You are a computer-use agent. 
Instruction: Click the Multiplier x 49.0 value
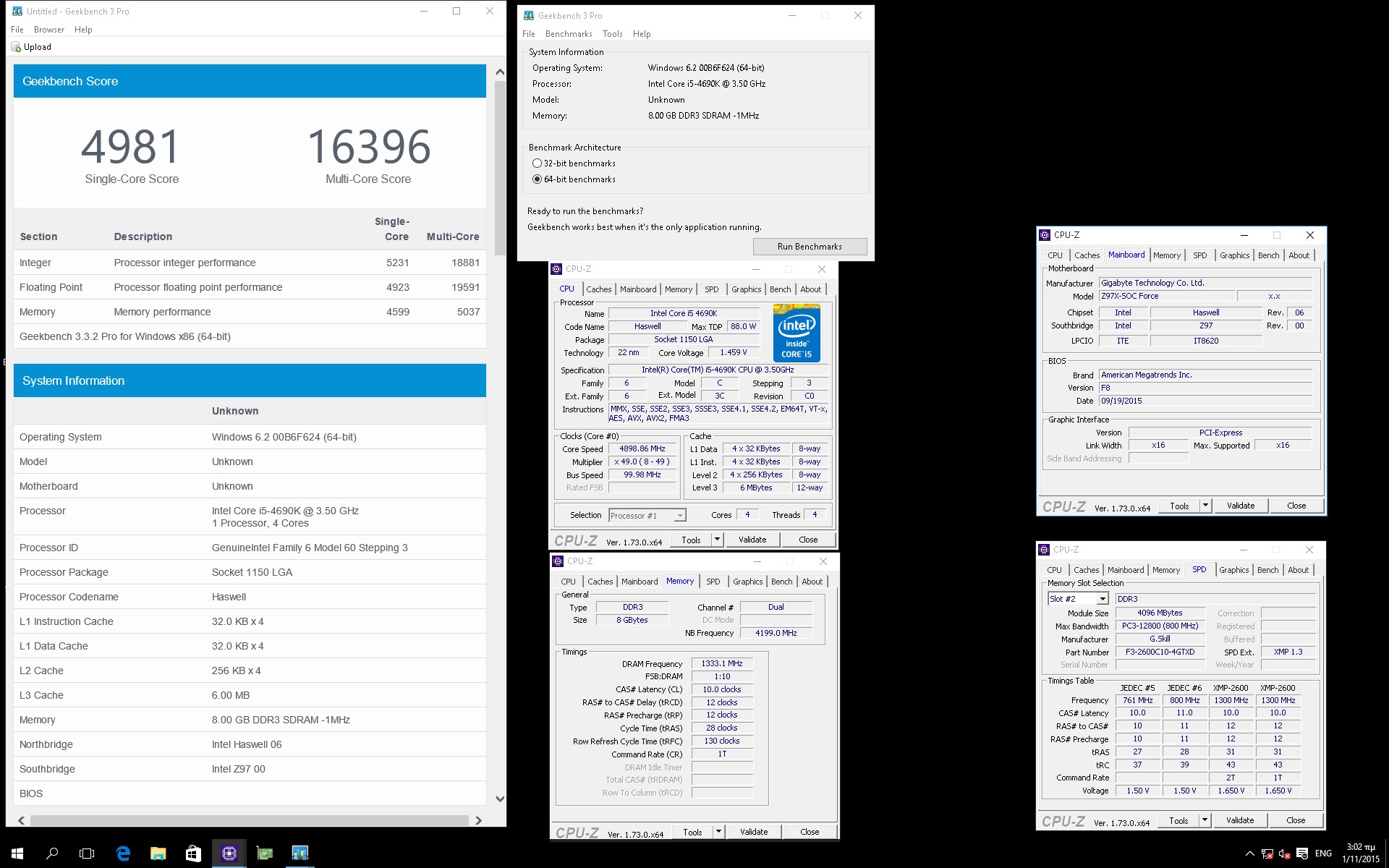(x=642, y=462)
